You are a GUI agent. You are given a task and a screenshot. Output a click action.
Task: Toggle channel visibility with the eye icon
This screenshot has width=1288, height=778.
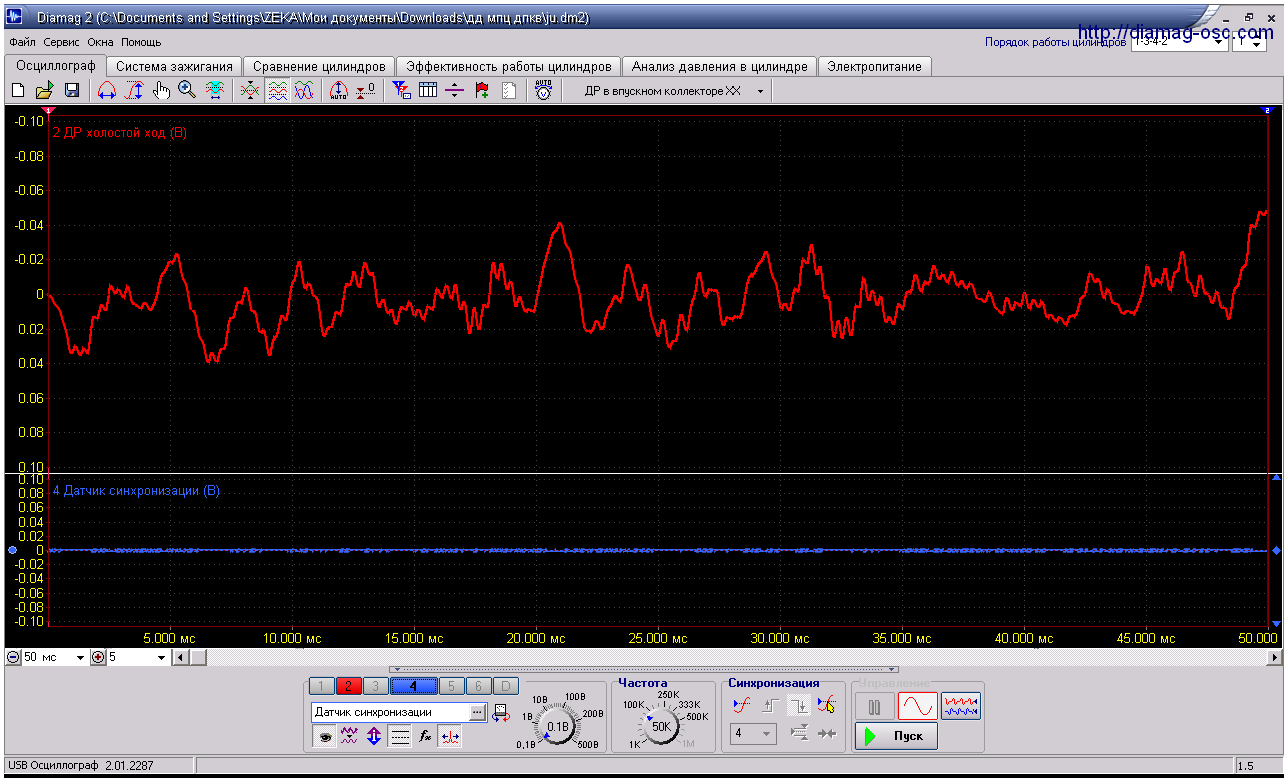point(324,737)
